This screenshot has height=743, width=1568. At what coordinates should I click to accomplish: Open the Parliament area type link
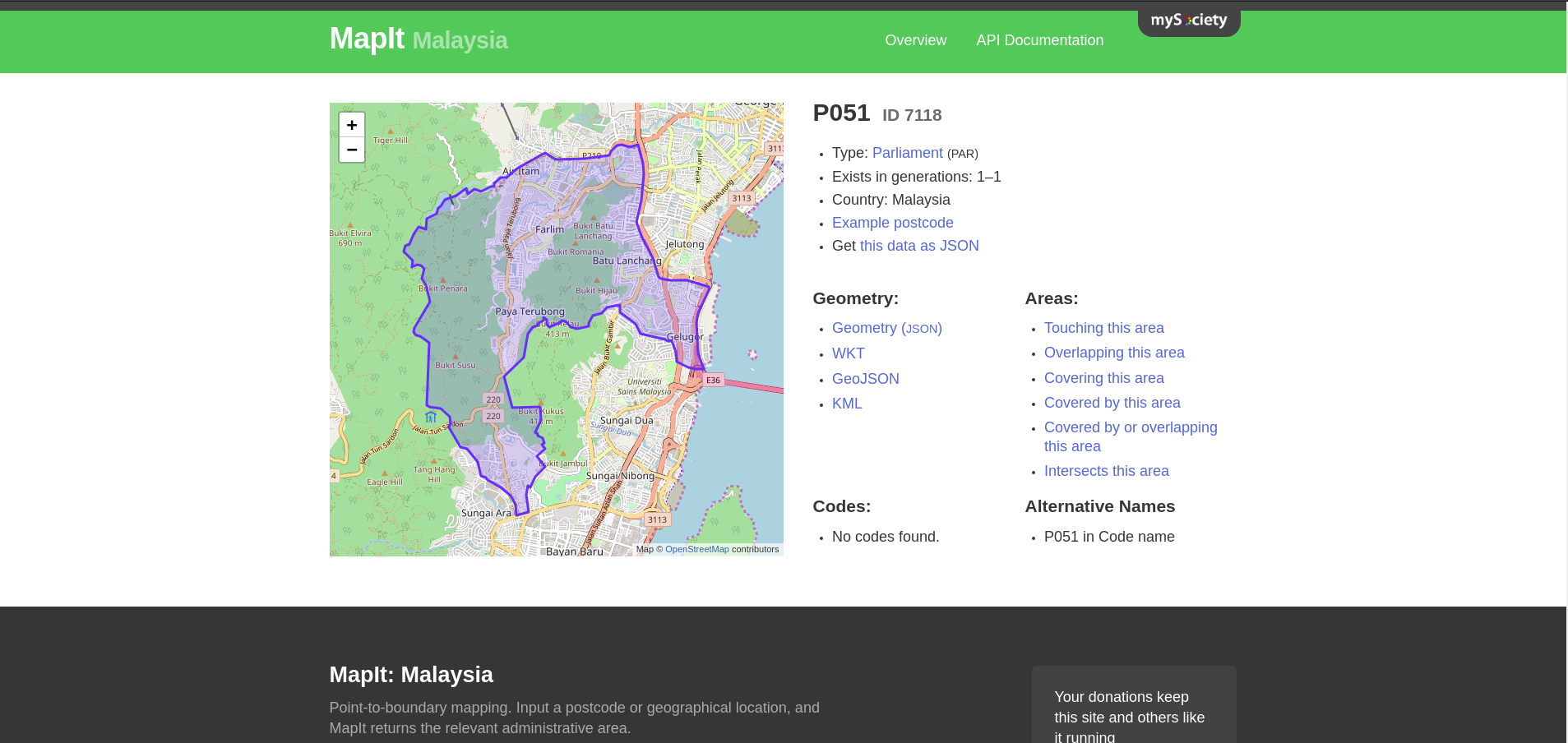(x=907, y=153)
